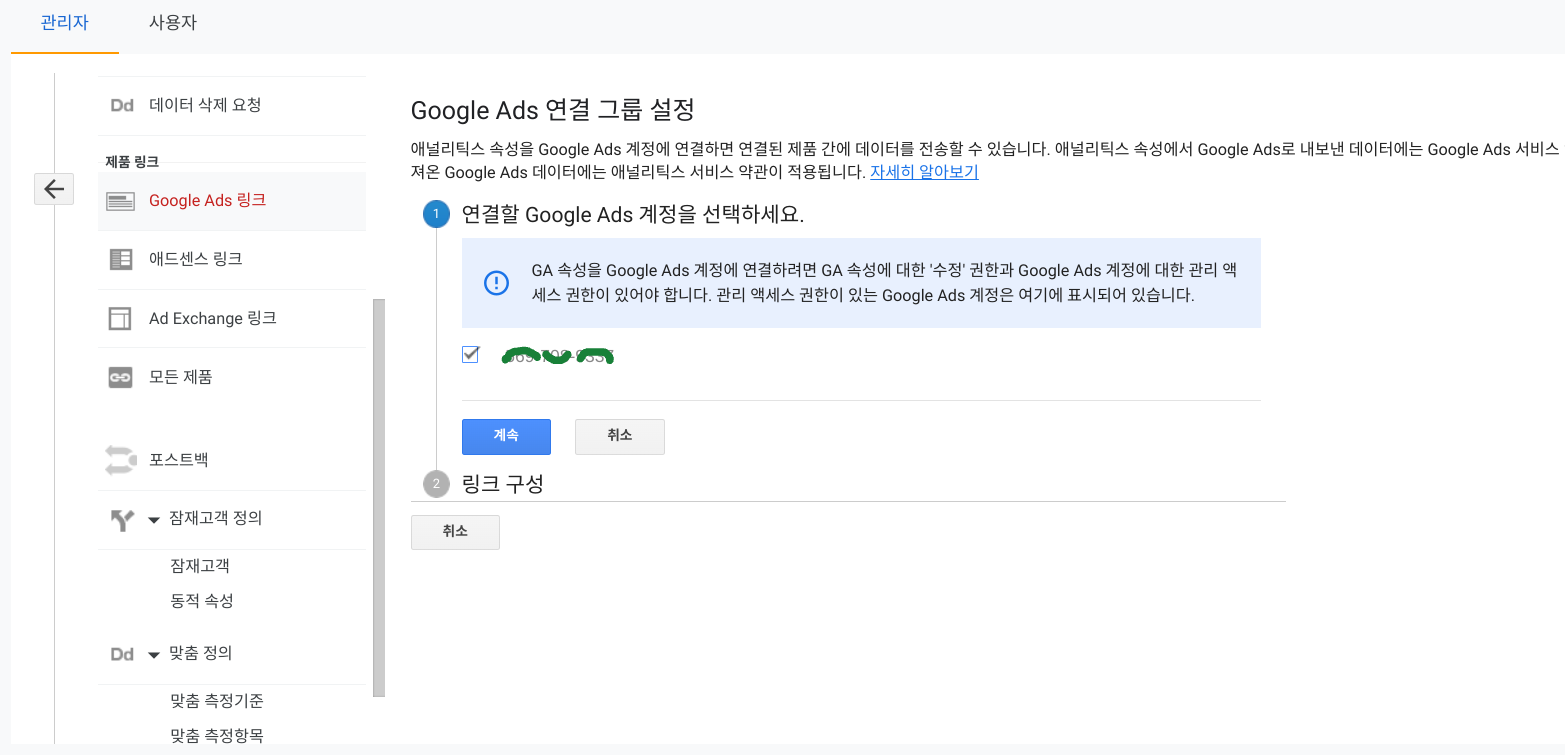Click the Google Ads 연결 그룹 설정 title
This screenshot has width=1565, height=755.
[553, 110]
